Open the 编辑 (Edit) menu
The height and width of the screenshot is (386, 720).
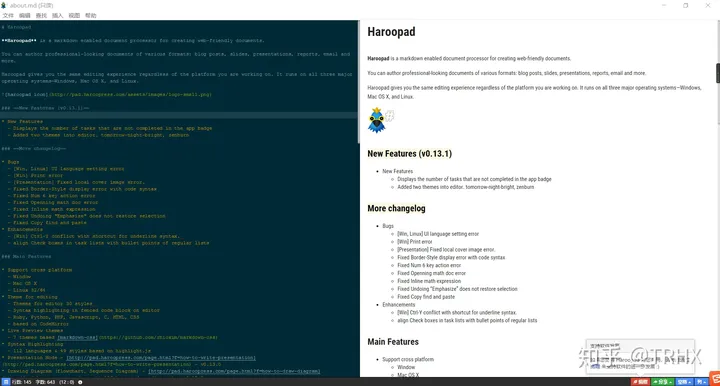click(x=25, y=16)
